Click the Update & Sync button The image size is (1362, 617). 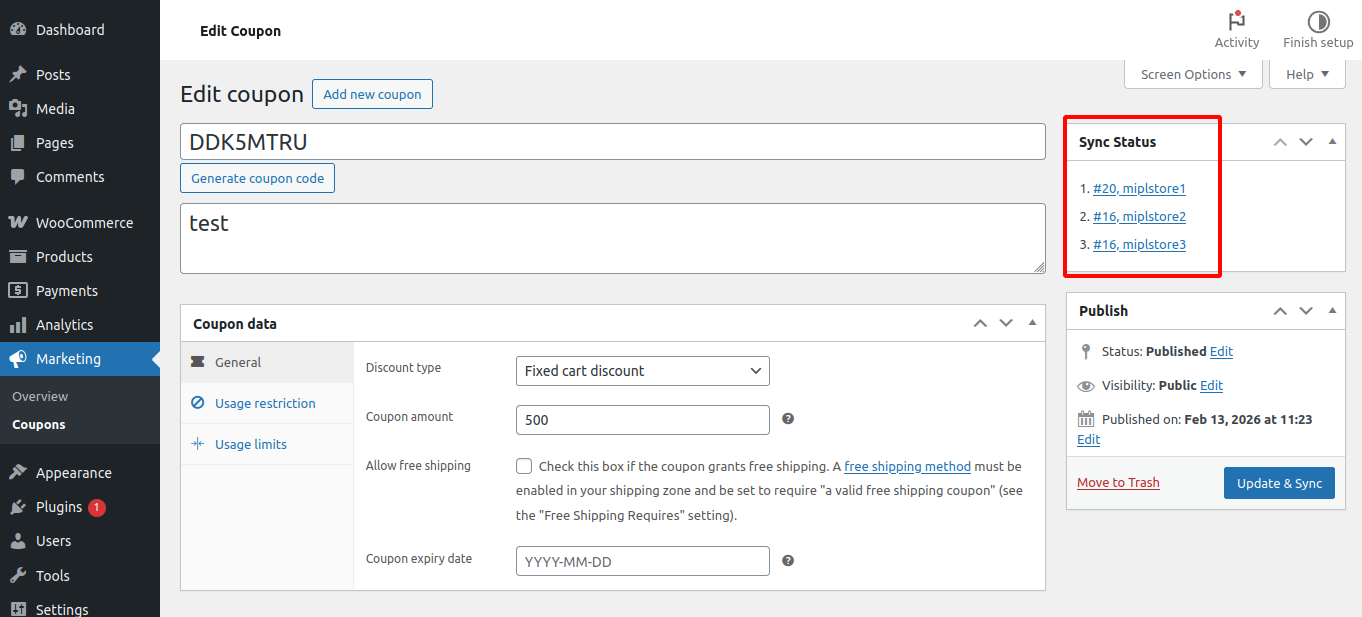click(1279, 483)
